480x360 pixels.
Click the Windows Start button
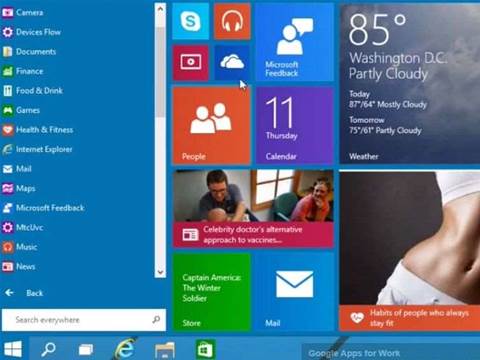[13, 349]
